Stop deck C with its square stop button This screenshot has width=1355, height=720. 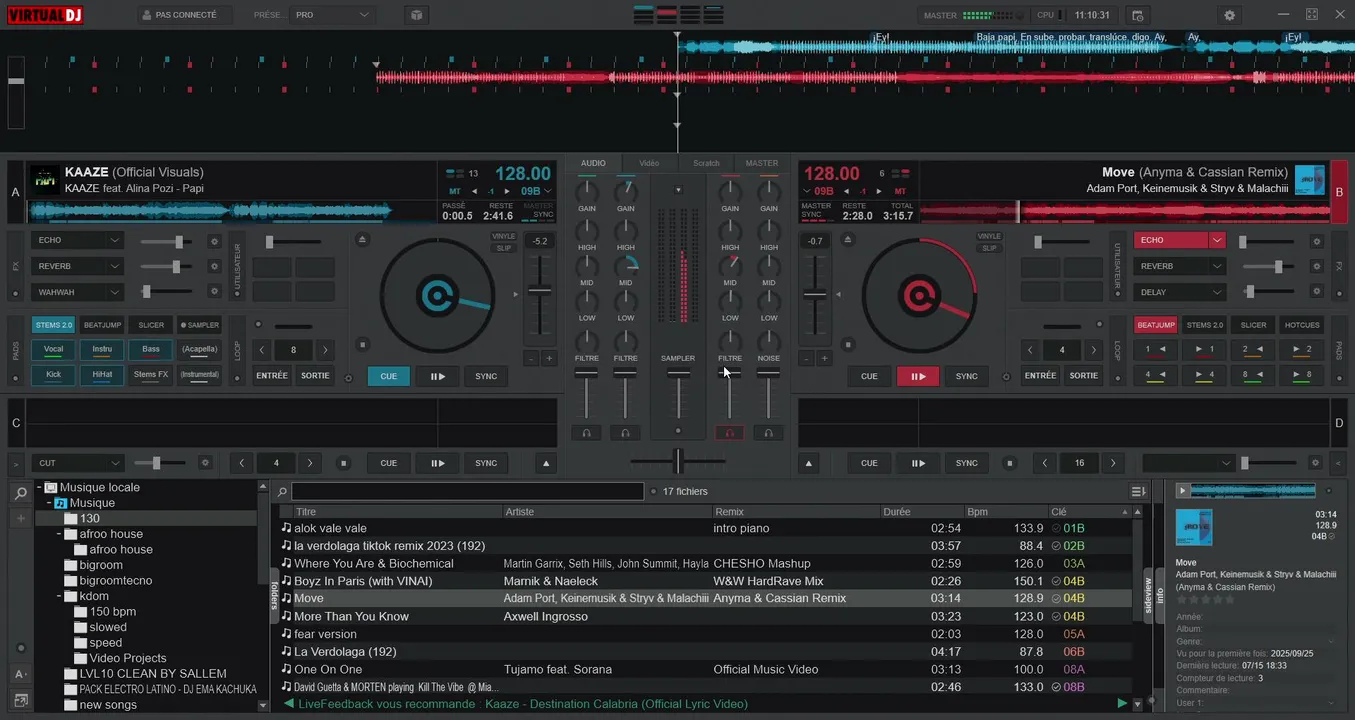pyautogui.click(x=343, y=463)
